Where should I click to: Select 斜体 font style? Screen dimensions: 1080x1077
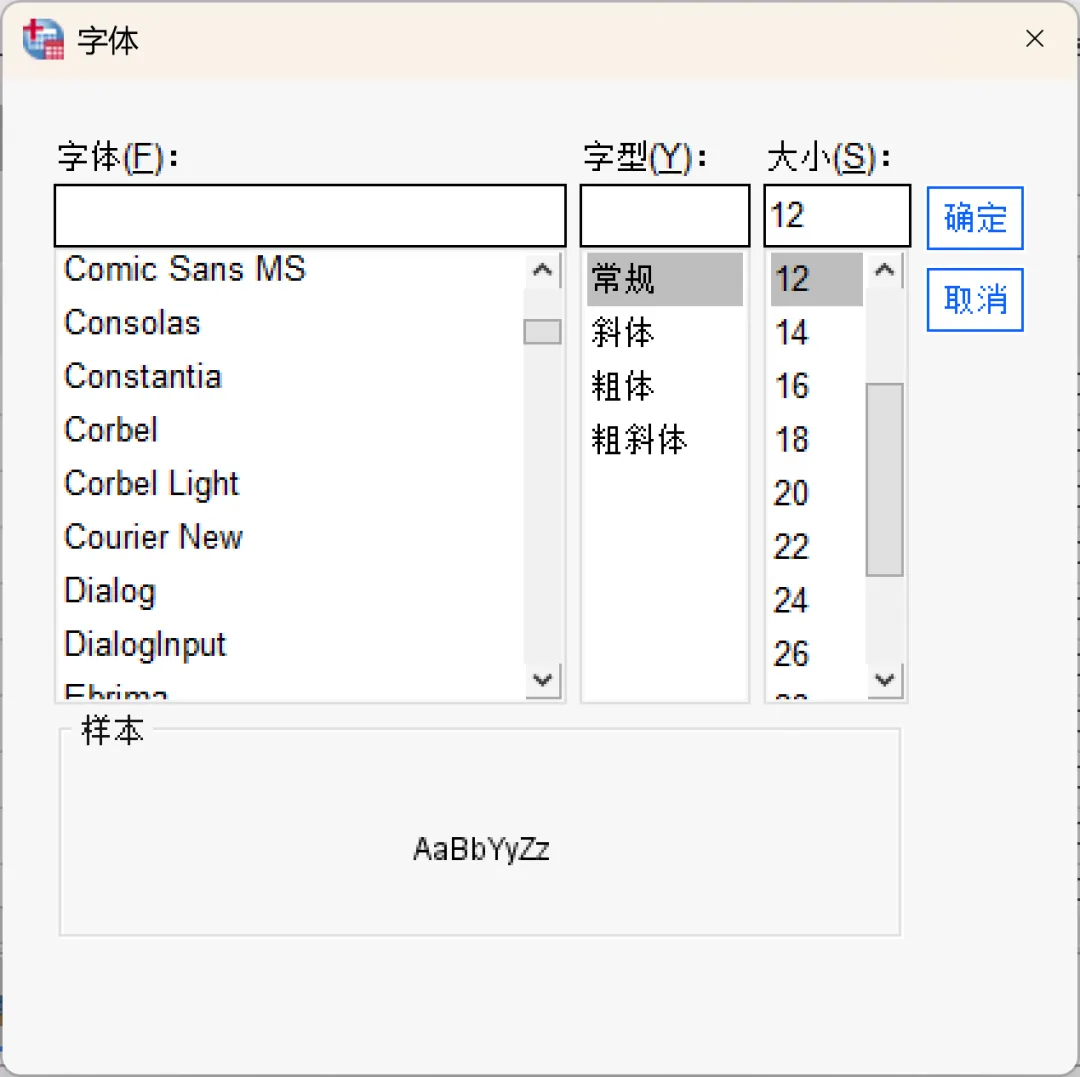click(x=623, y=333)
